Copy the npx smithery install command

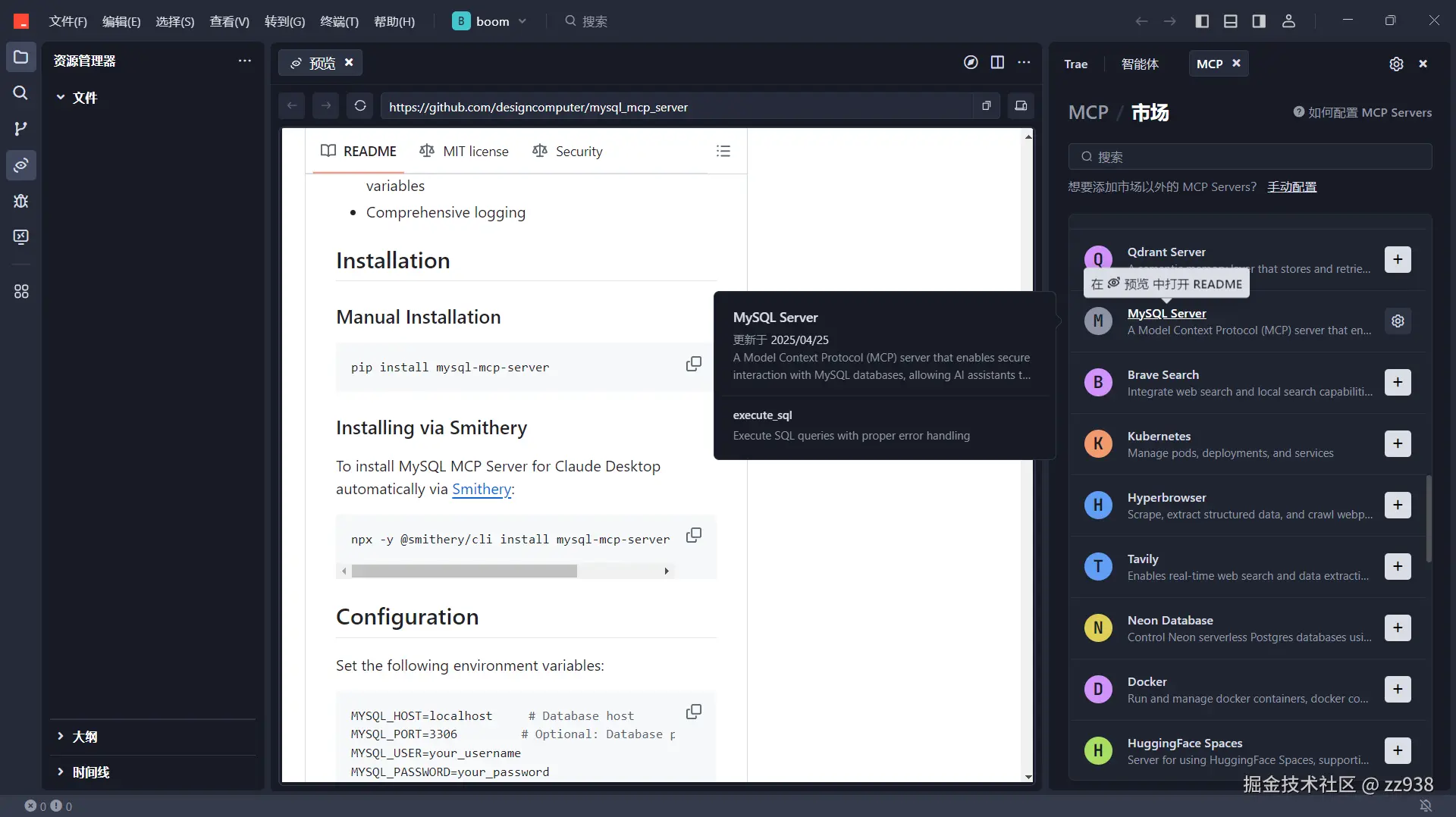tap(693, 536)
